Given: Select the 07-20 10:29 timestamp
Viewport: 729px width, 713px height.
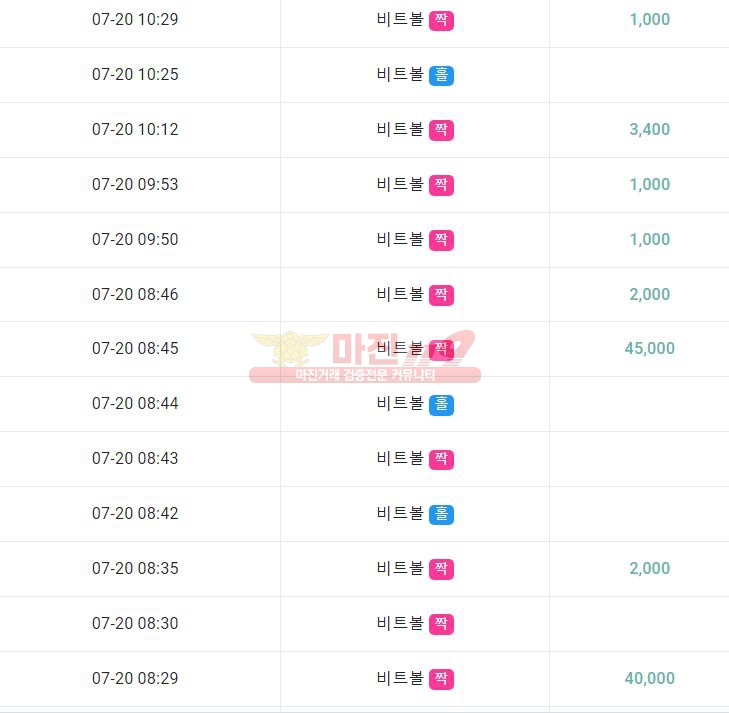Looking at the screenshot, I should click(135, 19).
